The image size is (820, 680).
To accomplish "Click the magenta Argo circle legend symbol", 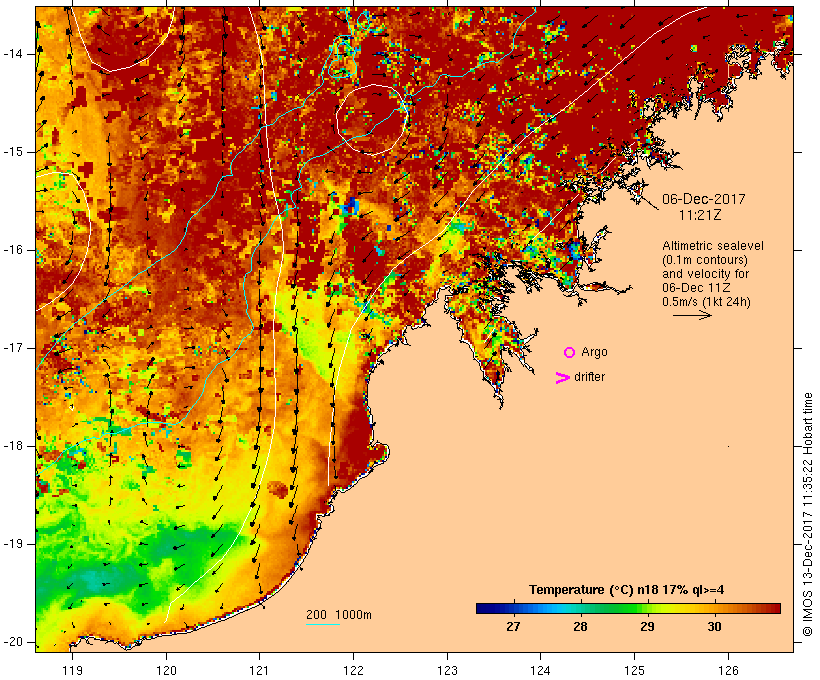I will tap(569, 353).
